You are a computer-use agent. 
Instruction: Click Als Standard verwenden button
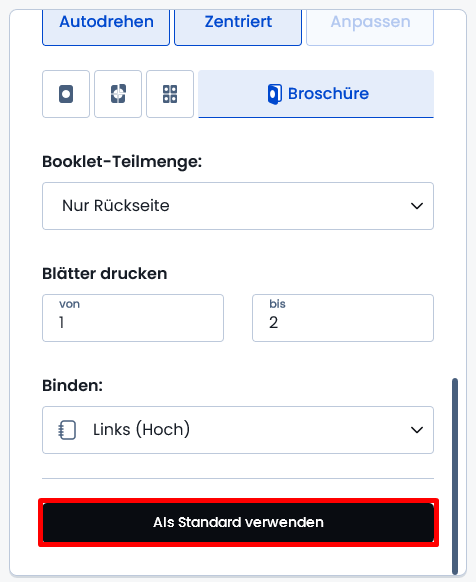238,522
